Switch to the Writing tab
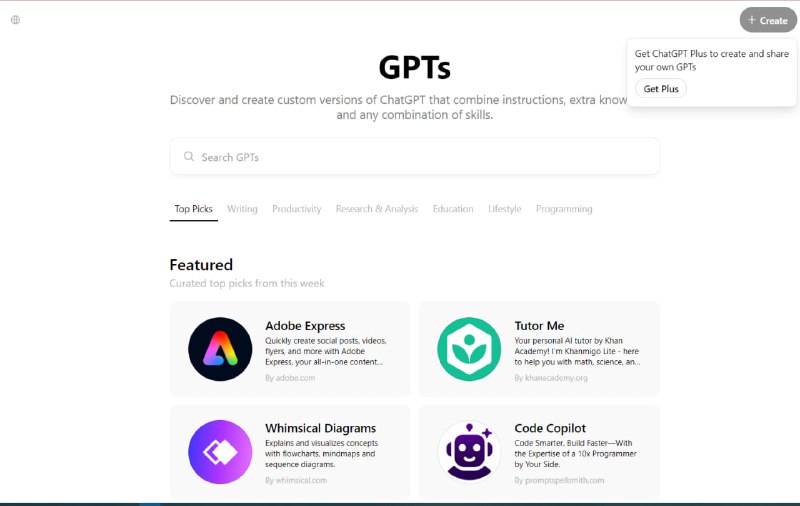The height and width of the screenshot is (506, 800). (x=242, y=209)
